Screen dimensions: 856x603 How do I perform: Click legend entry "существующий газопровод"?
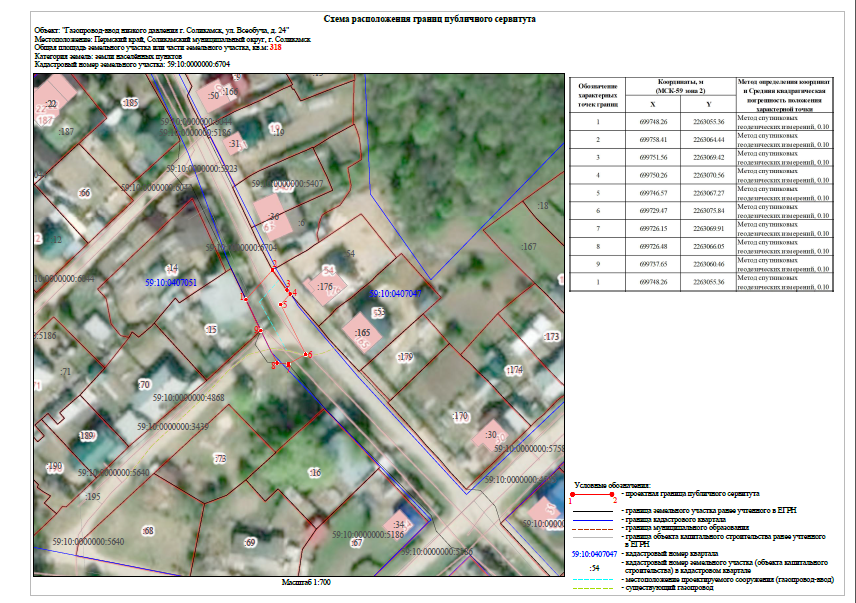click(669, 588)
